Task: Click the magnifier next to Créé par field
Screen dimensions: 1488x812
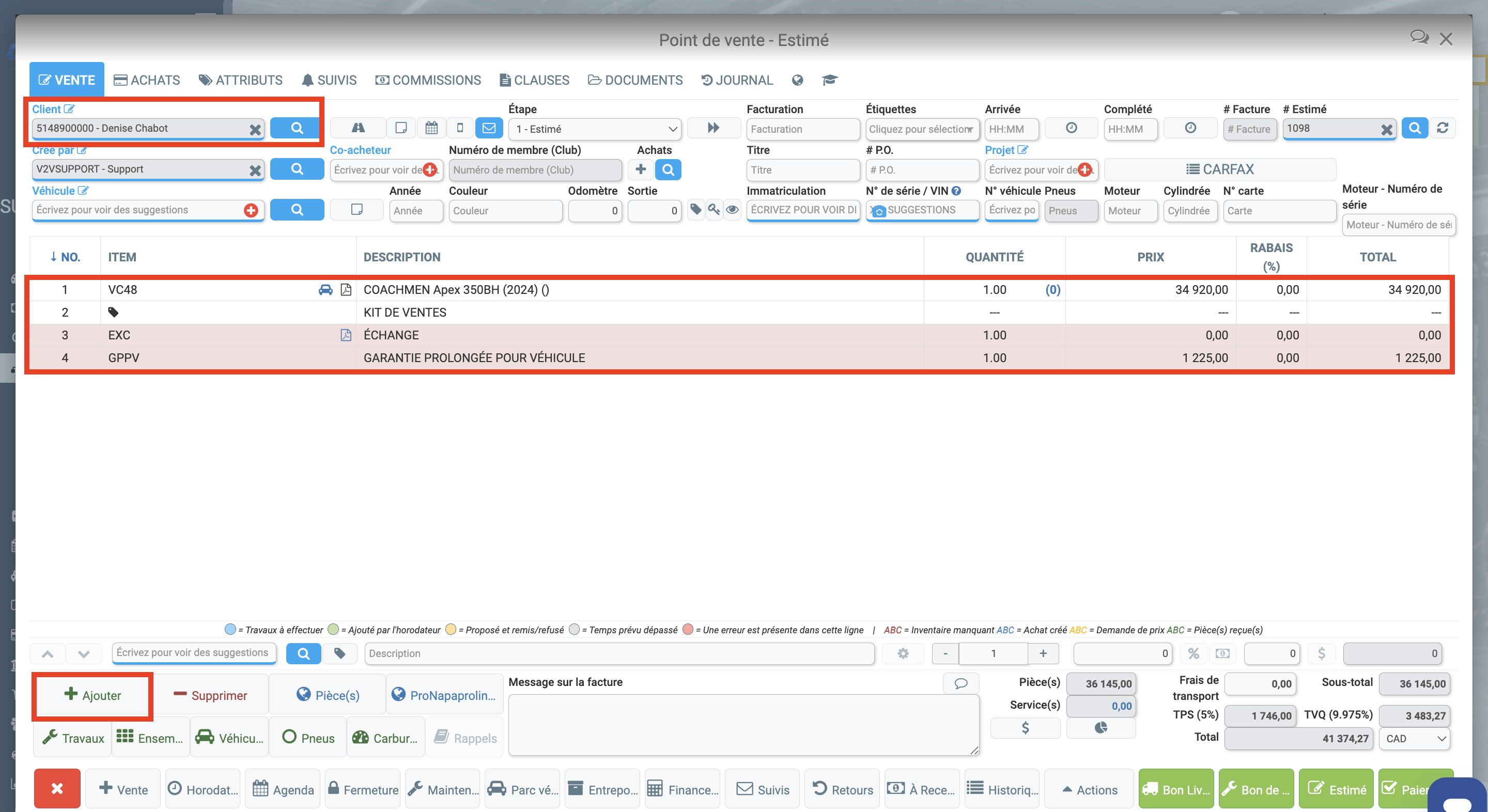Action: point(297,169)
